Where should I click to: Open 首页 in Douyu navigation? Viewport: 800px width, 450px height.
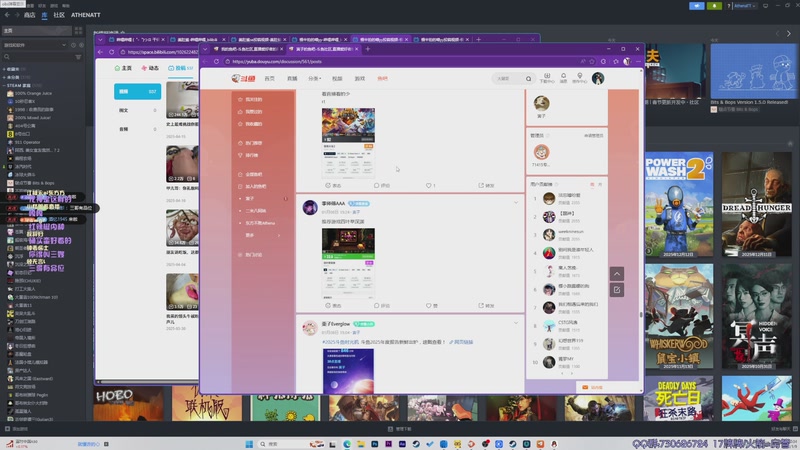[269, 79]
